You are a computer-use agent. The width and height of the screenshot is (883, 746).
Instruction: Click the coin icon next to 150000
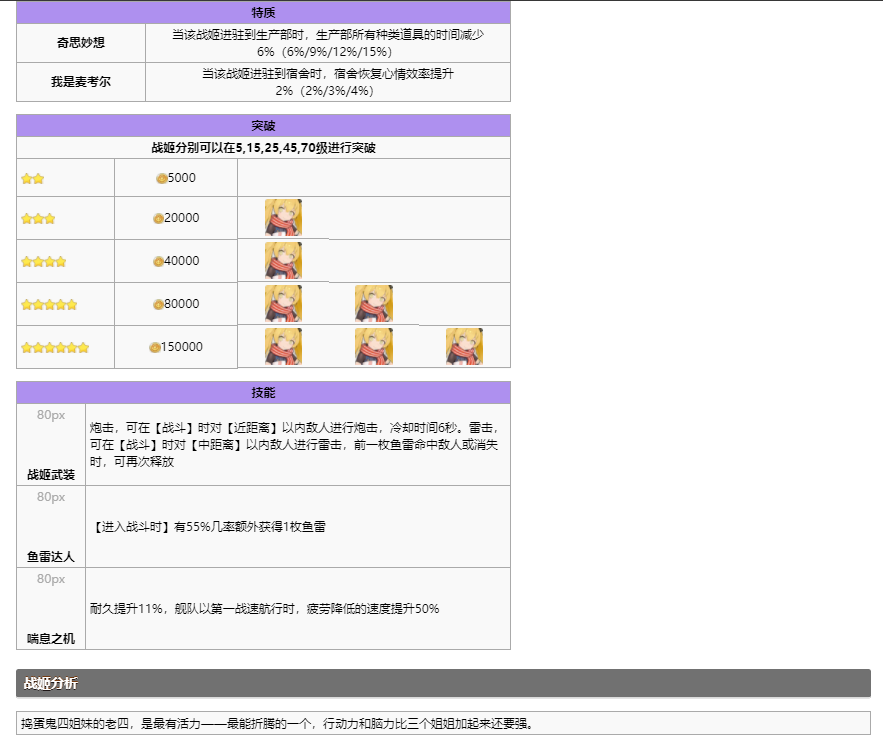[154, 348]
